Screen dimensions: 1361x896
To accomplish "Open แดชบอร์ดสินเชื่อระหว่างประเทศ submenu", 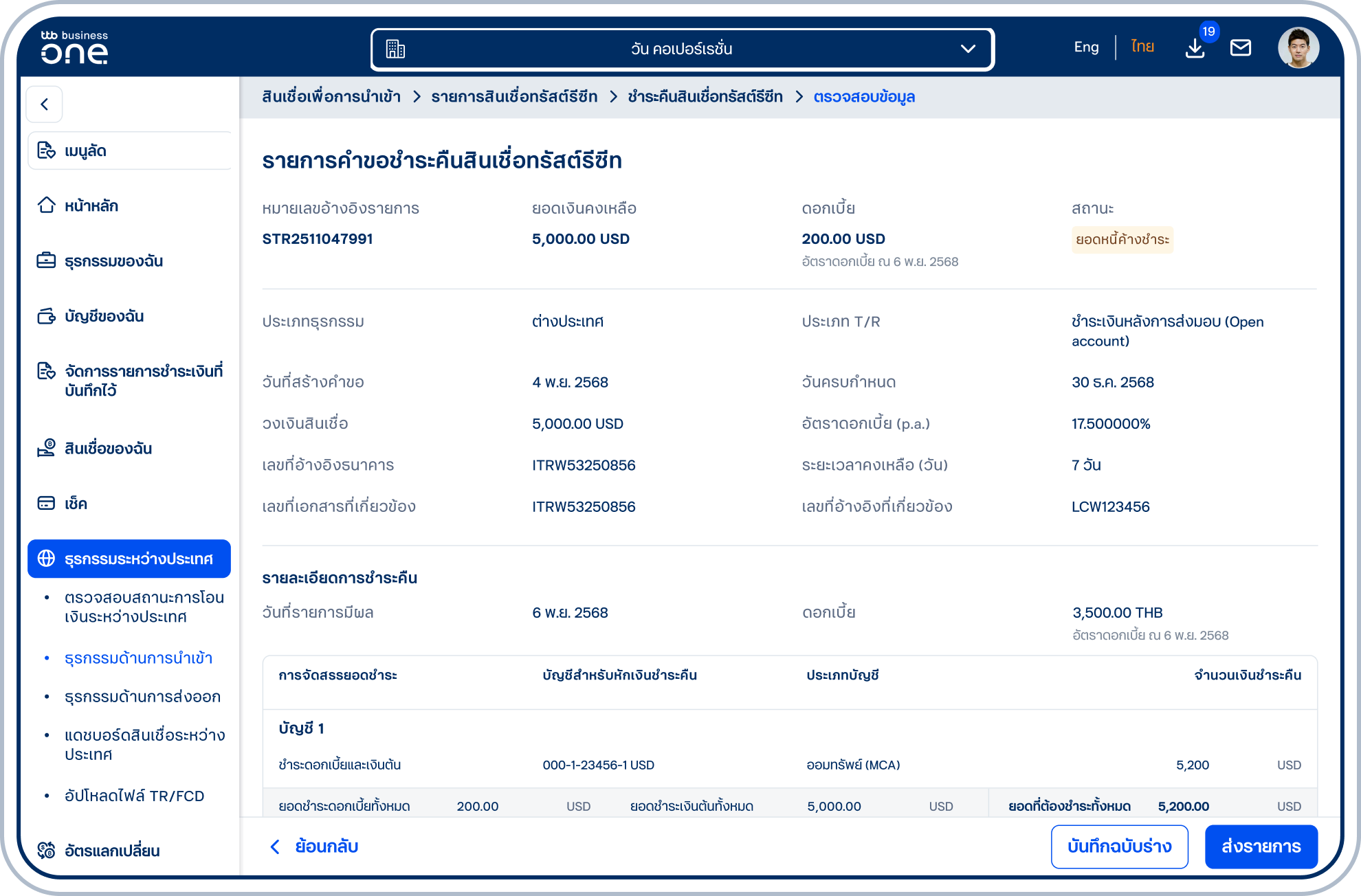I will [144, 744].
